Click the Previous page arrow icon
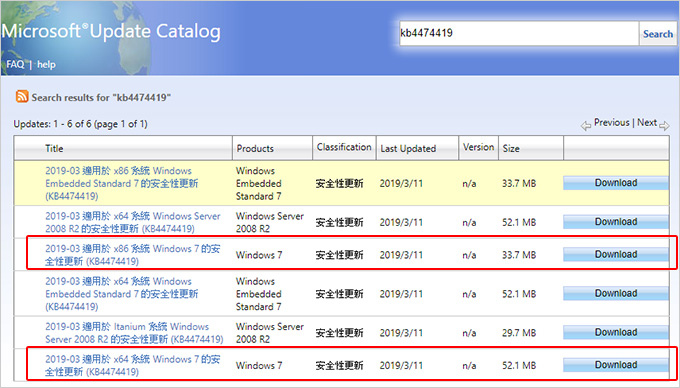 click(x=585, y=126)
